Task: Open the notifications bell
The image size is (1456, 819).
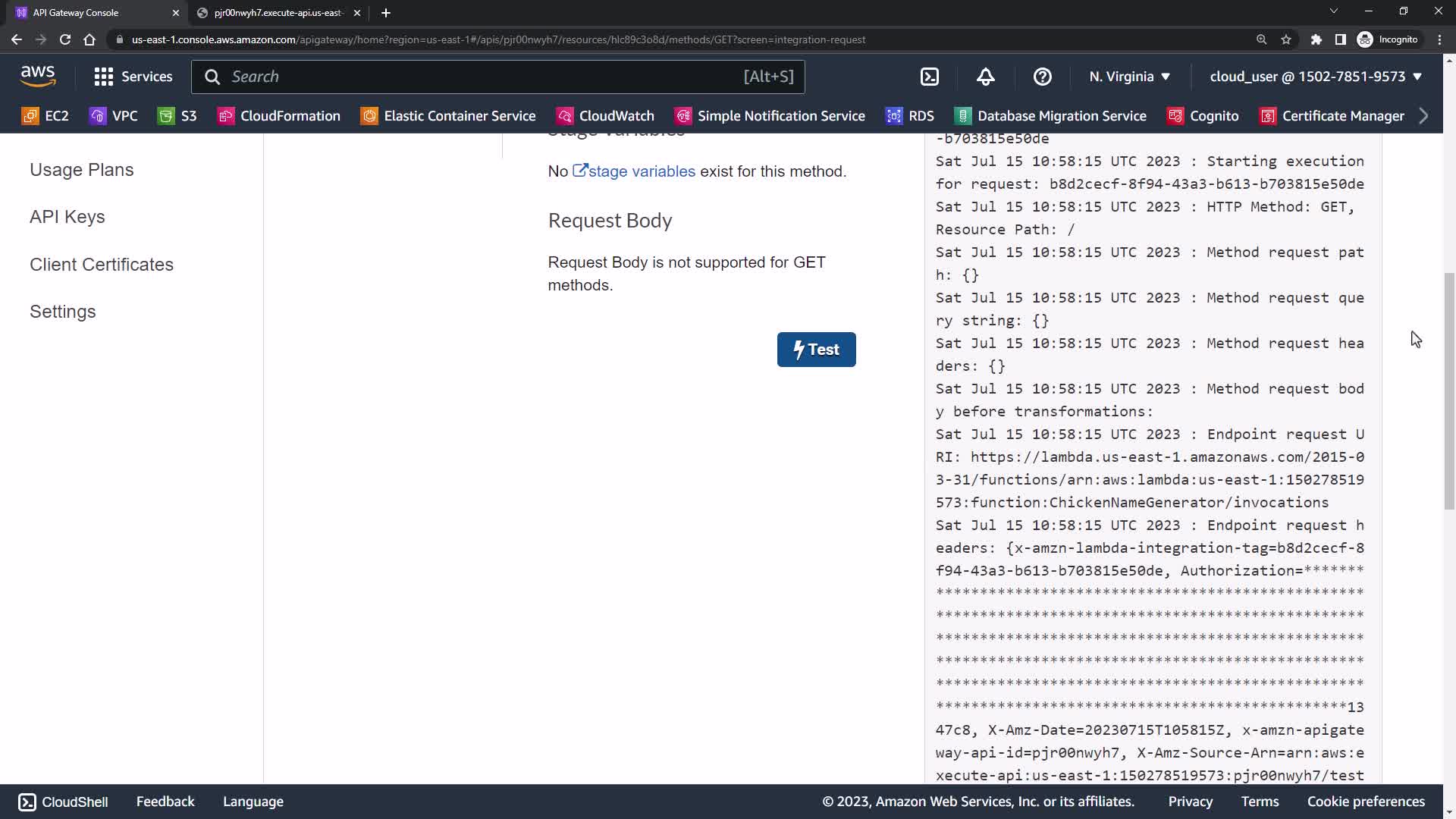Action: [985, 77]
